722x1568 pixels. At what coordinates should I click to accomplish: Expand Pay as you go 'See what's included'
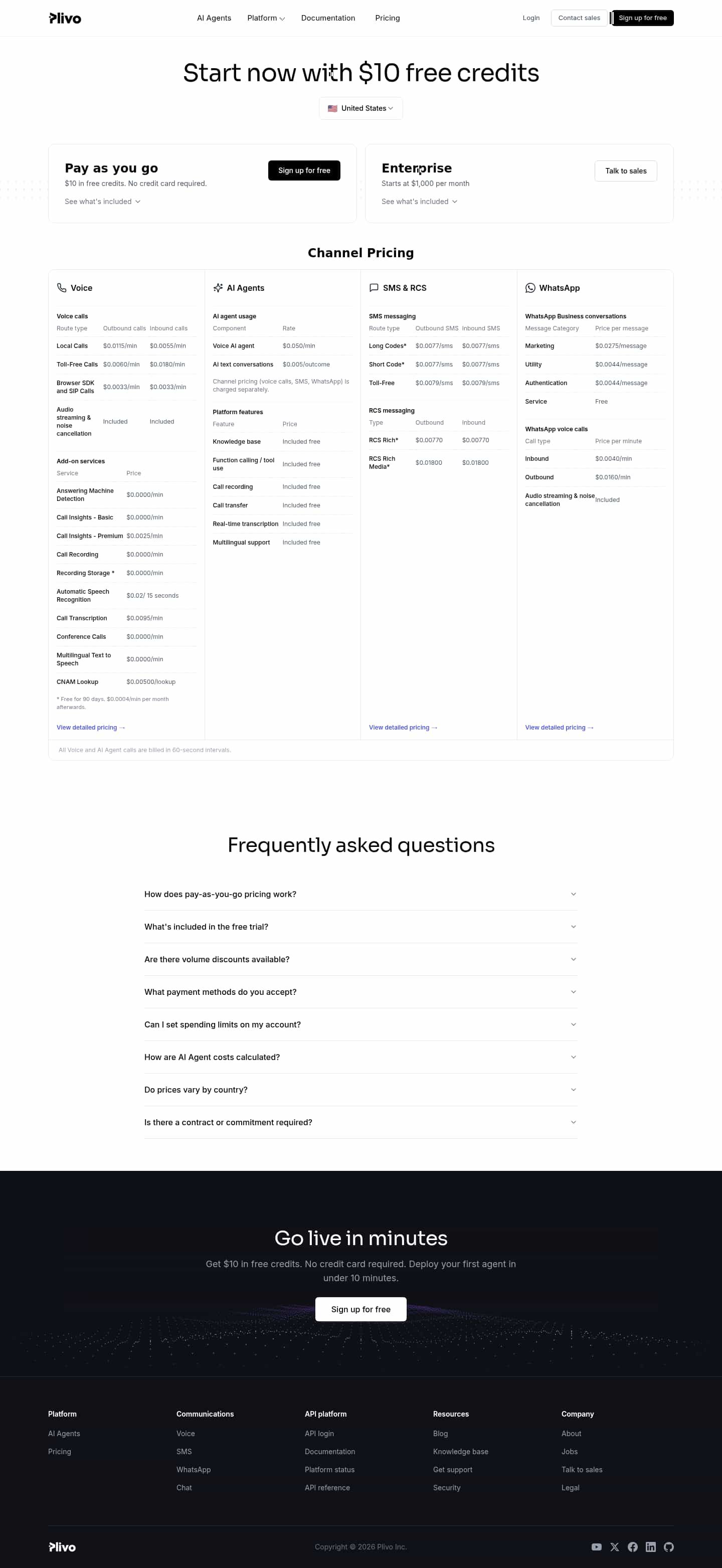[102, 202]
